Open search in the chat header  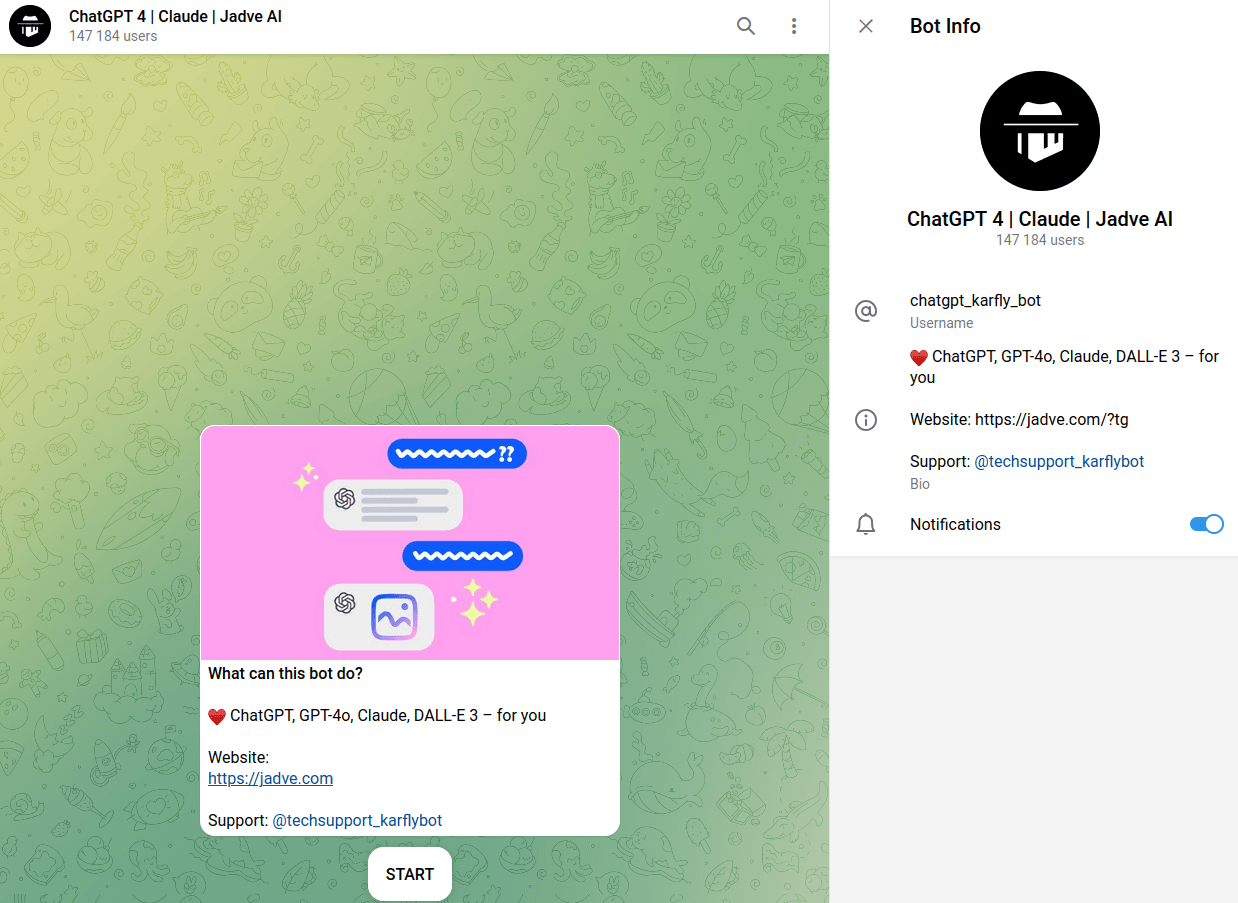click(x=746, y=26)
